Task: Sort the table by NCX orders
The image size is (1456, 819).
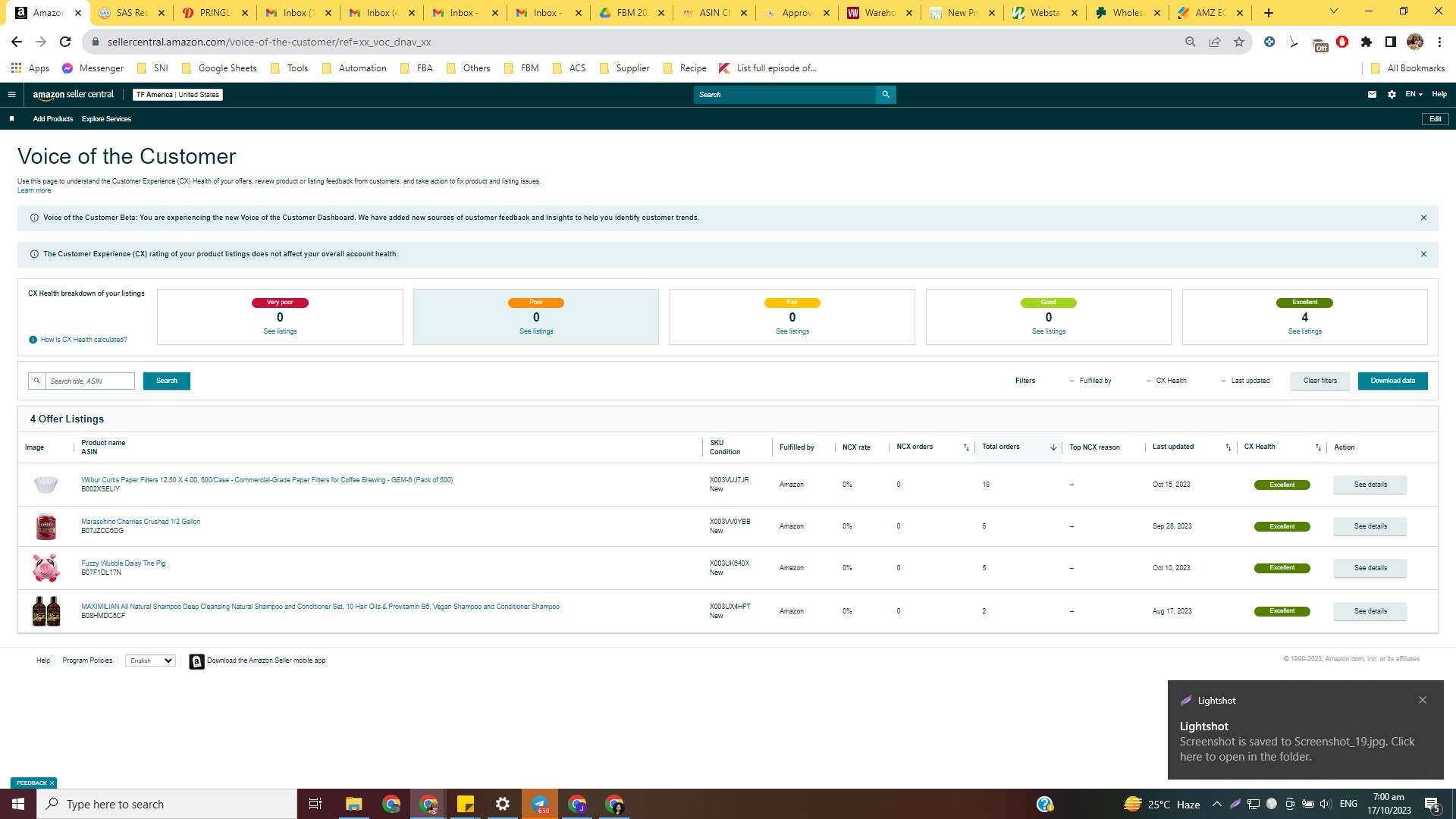Action: click(966, 448)
